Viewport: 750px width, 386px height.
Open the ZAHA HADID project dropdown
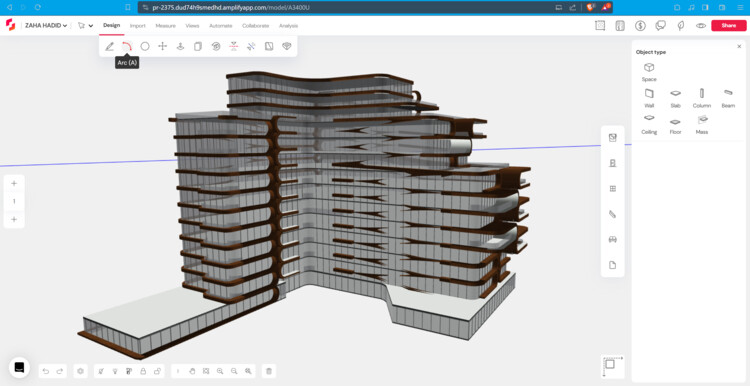point(46,26)
